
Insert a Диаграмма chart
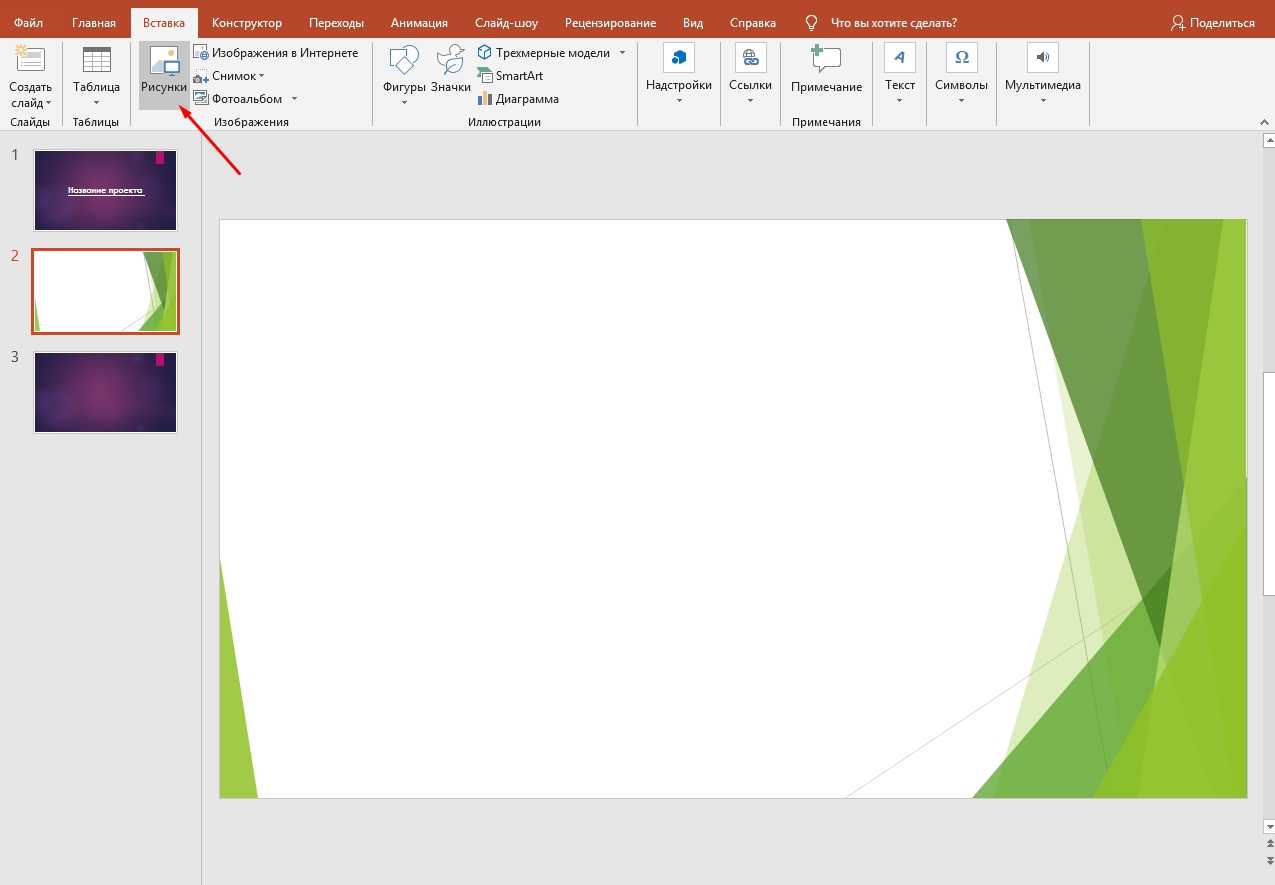click(x=518, y=99)
